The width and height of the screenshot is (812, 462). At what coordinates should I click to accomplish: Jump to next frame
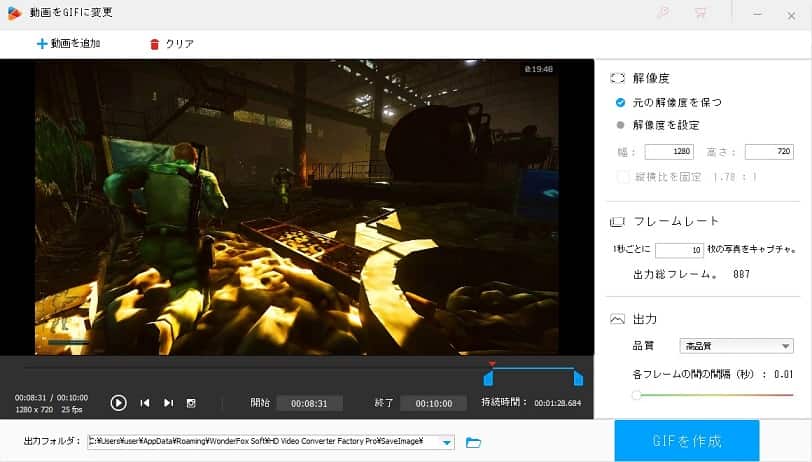coord(168,402)
